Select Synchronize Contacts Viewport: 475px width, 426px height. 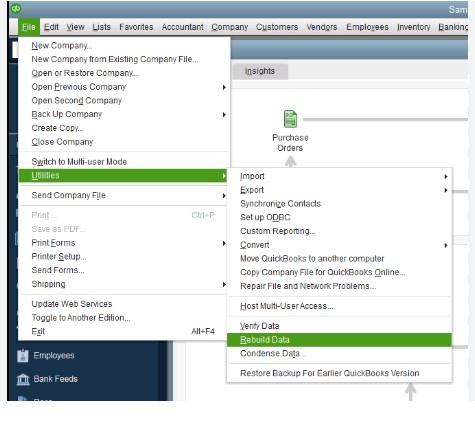pyautogui.click(x=339, y=204)
